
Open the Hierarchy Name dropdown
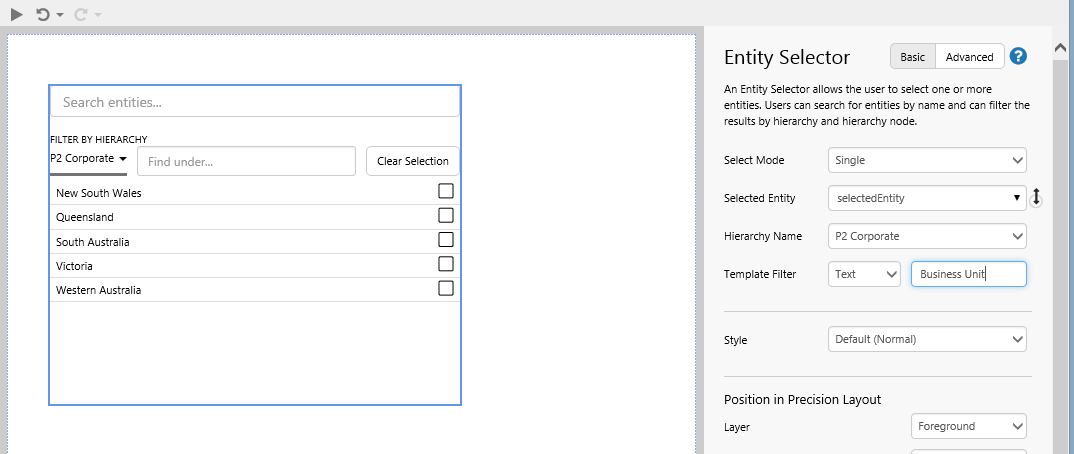coord(927,236)
